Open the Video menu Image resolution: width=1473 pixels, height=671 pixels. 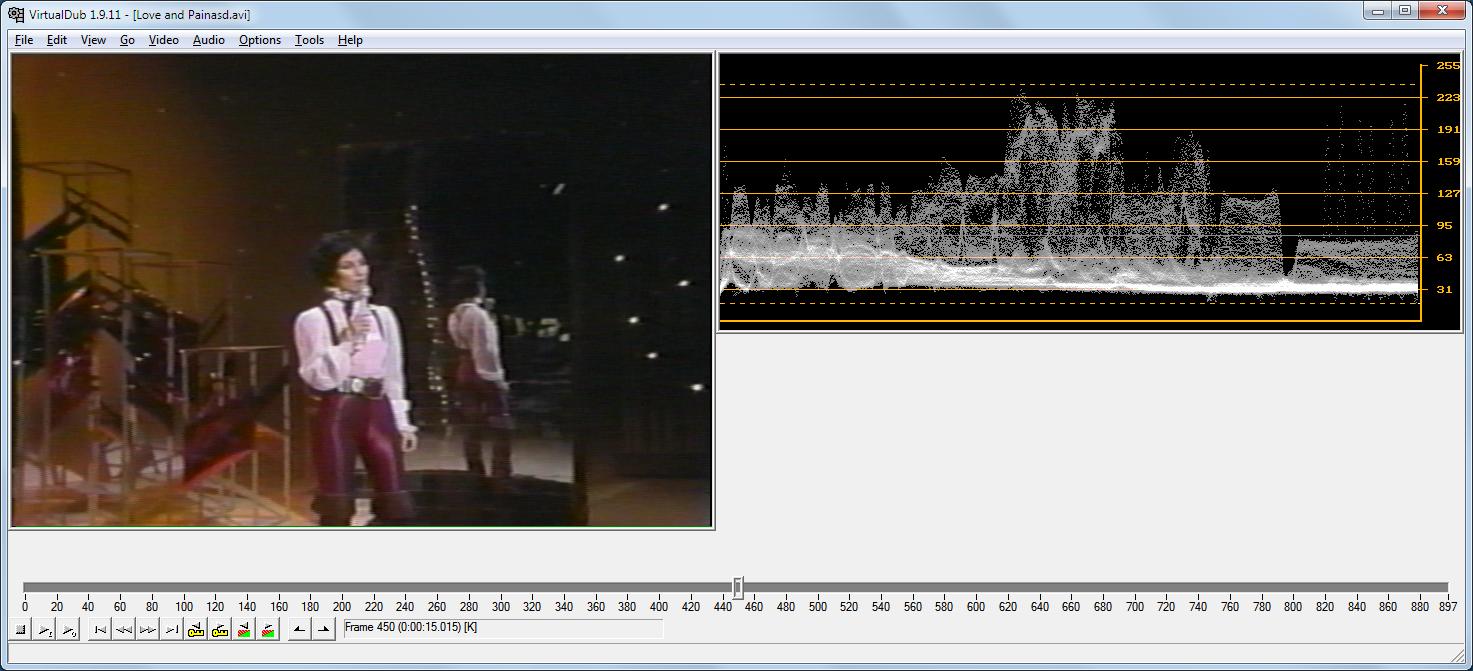click(x=164, y=40)
